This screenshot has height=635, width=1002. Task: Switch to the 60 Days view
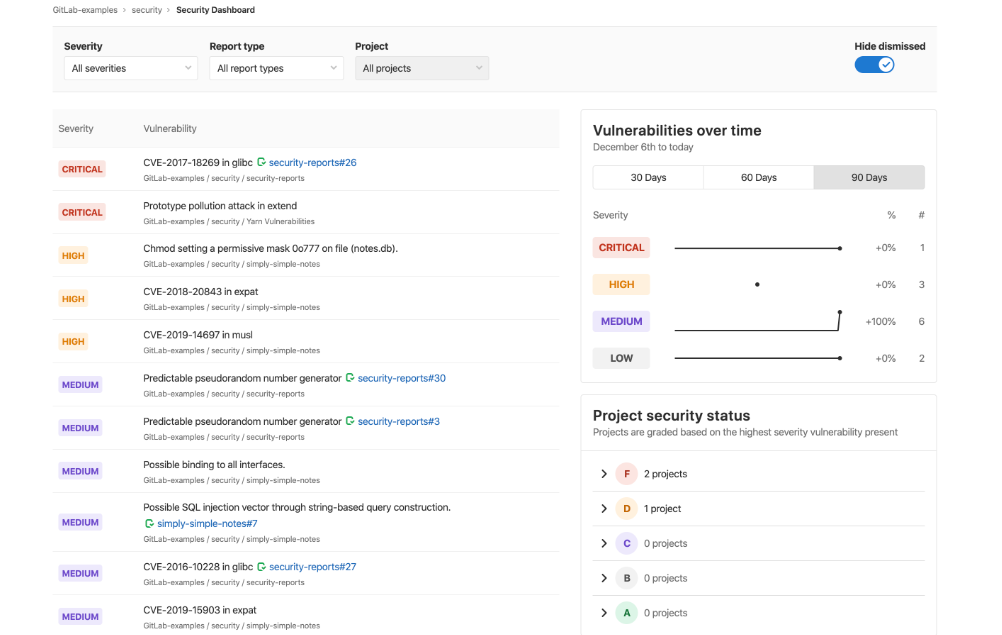pos(758,177)
